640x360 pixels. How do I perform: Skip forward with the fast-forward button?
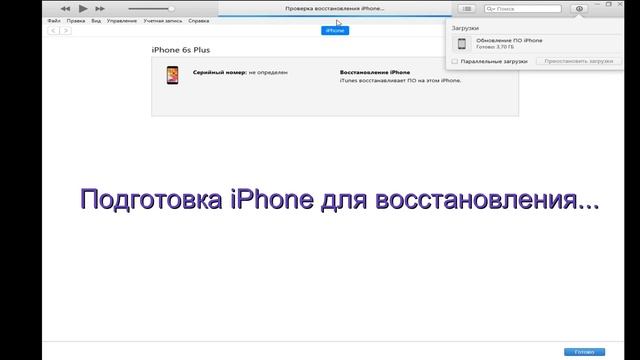100,9
